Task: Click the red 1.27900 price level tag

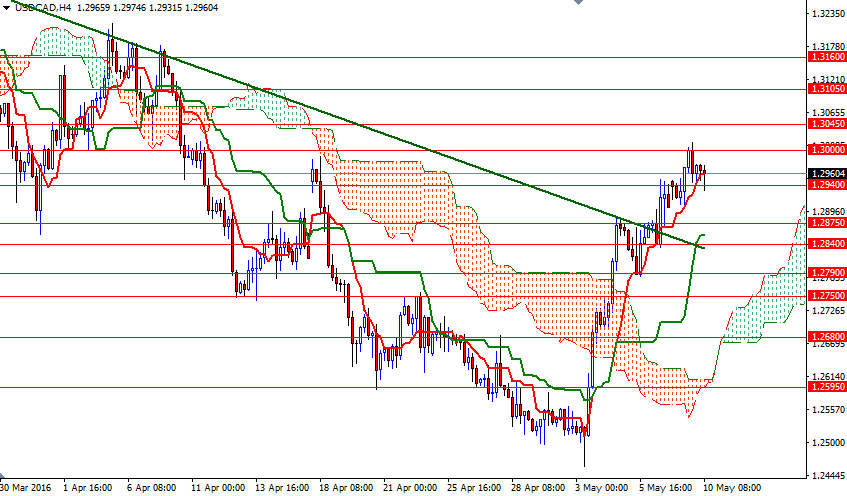Action: [x=825, y=273]
